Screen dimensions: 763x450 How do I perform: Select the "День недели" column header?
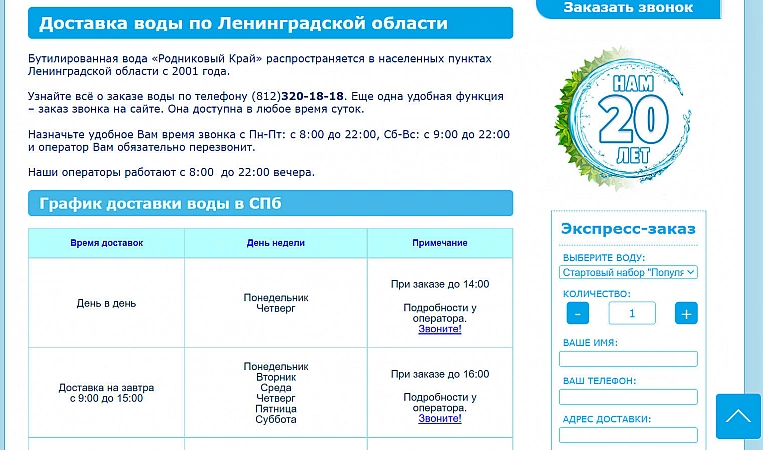click(x=276, y=243)
